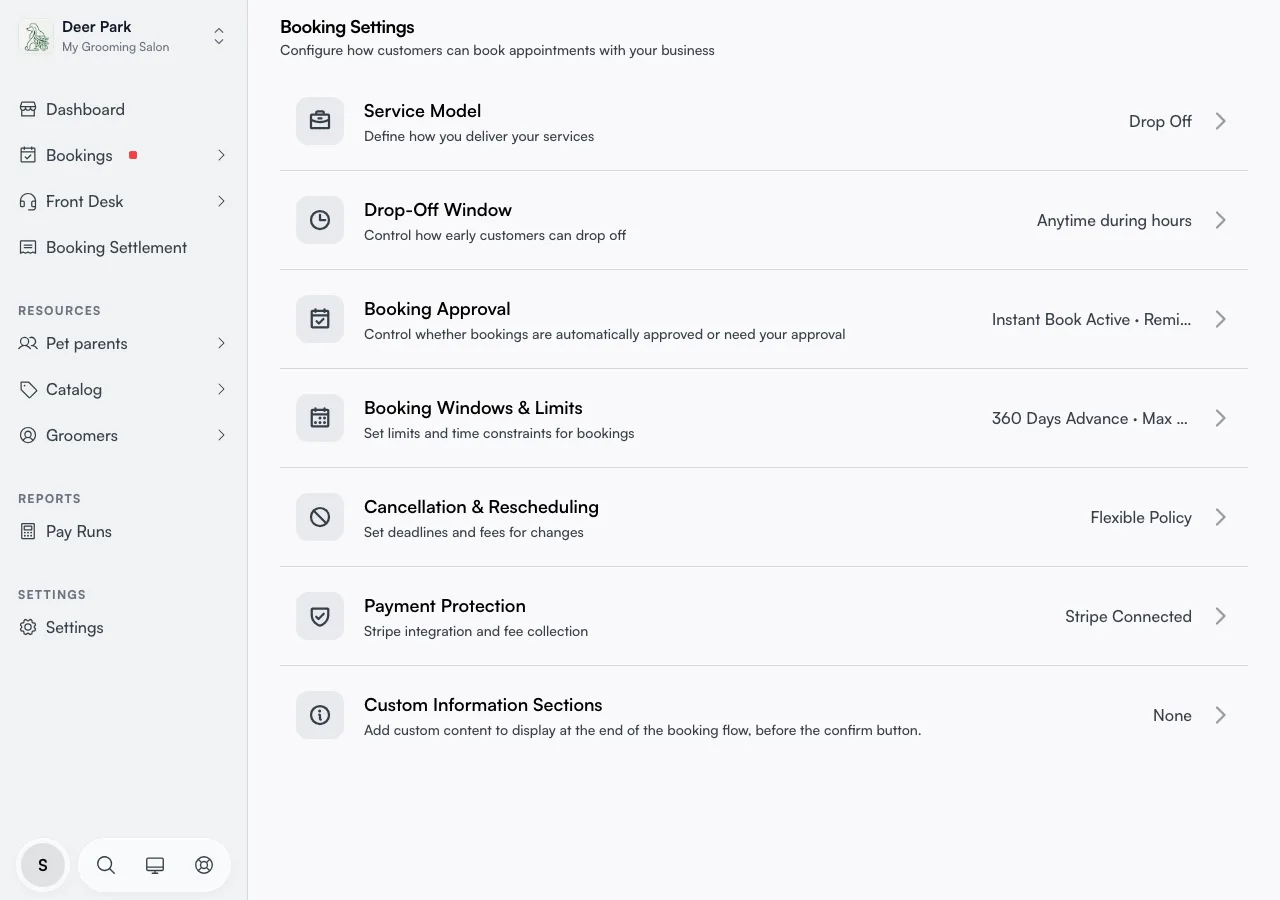Click the 'None' value for custom sections

coord(1172,715)
